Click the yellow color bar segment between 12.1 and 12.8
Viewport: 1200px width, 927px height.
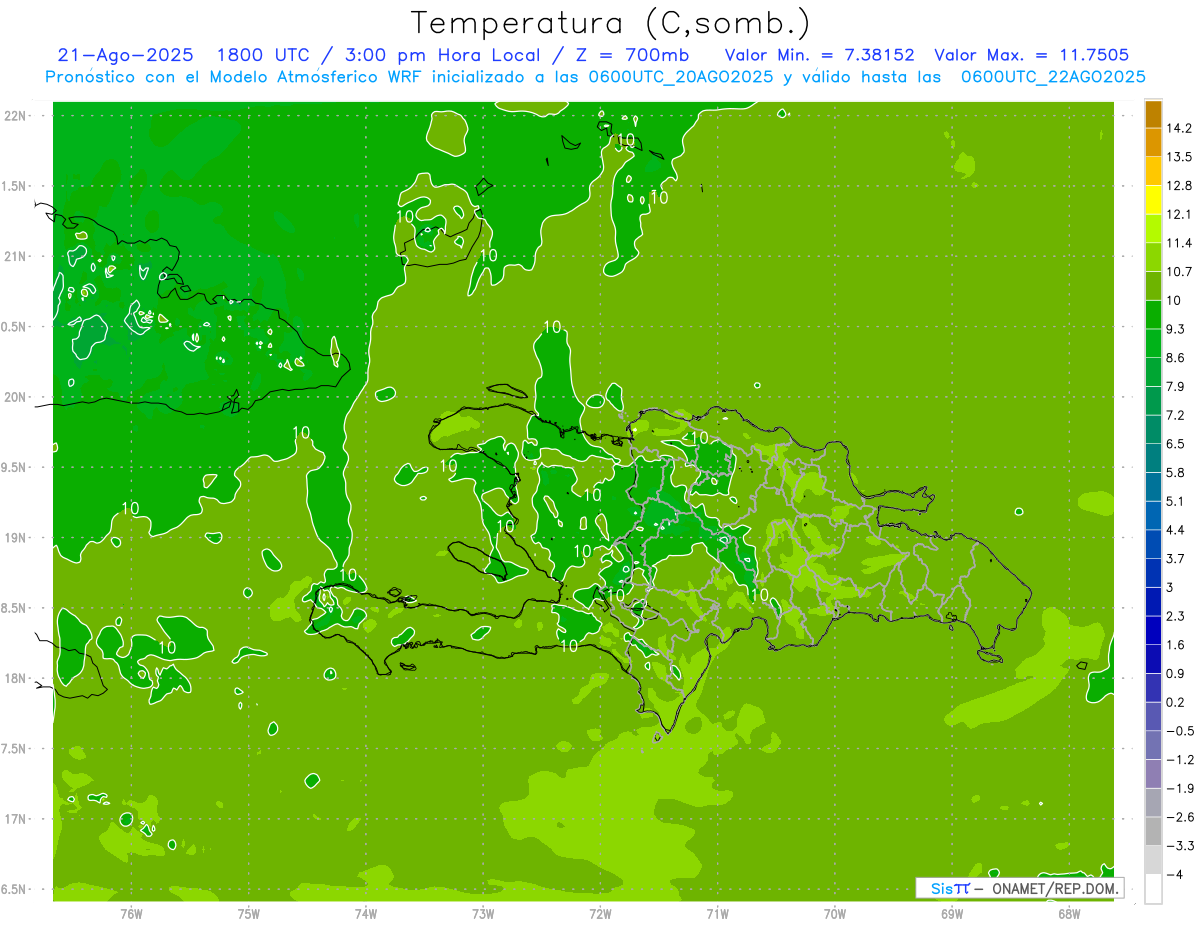(x=1153, y=200)
